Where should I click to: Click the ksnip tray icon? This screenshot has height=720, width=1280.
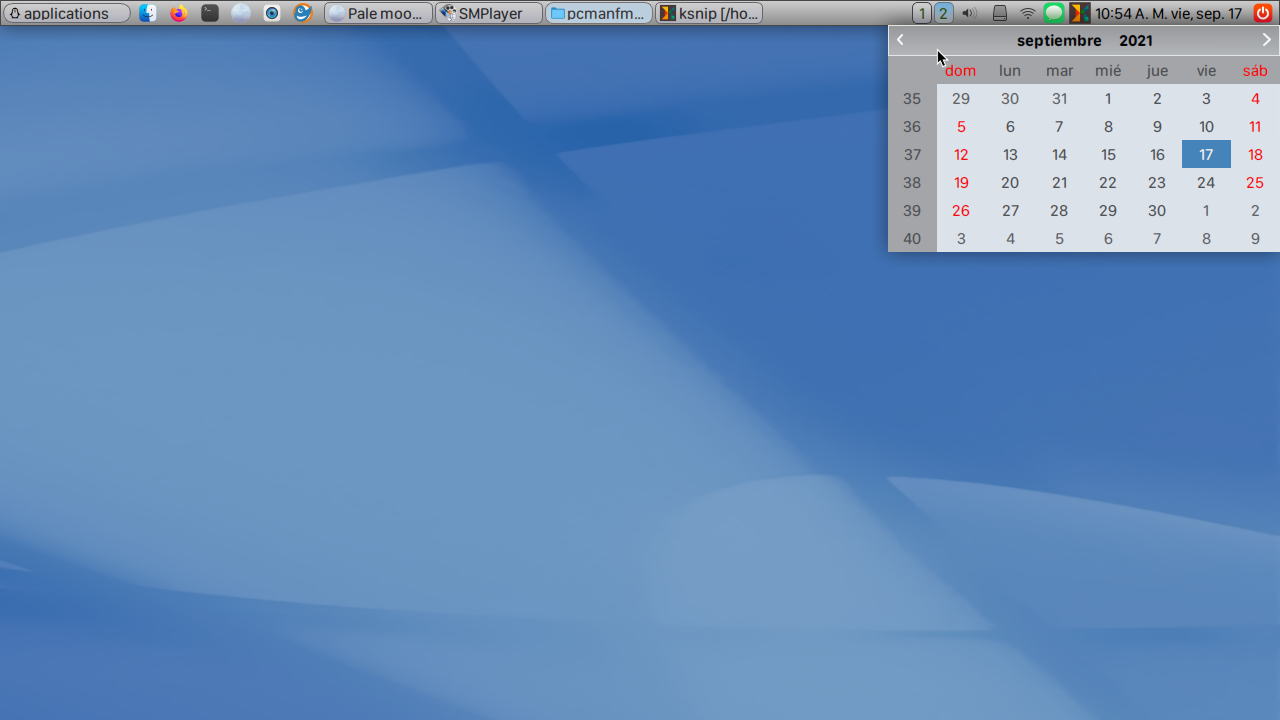(x=1080, y=13)
